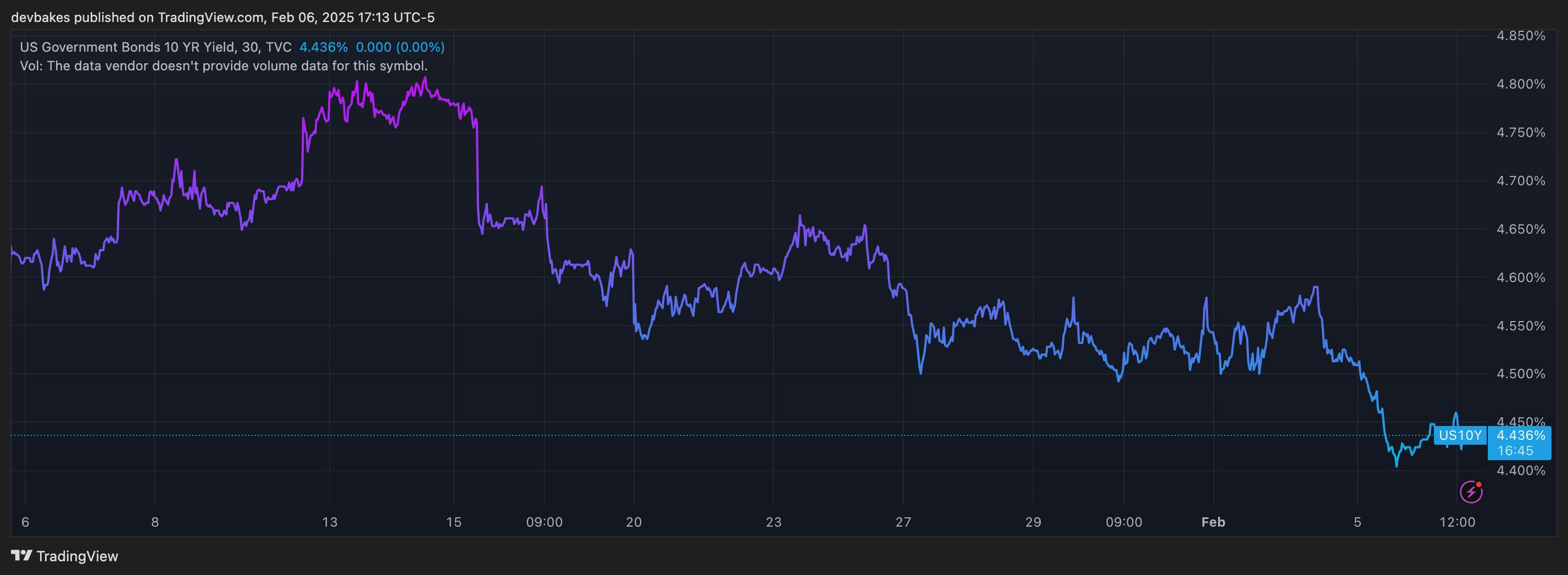Screen dimensions: 1568x575
Task: Click the published-by header text at top
Action: (x=223, y=17)
